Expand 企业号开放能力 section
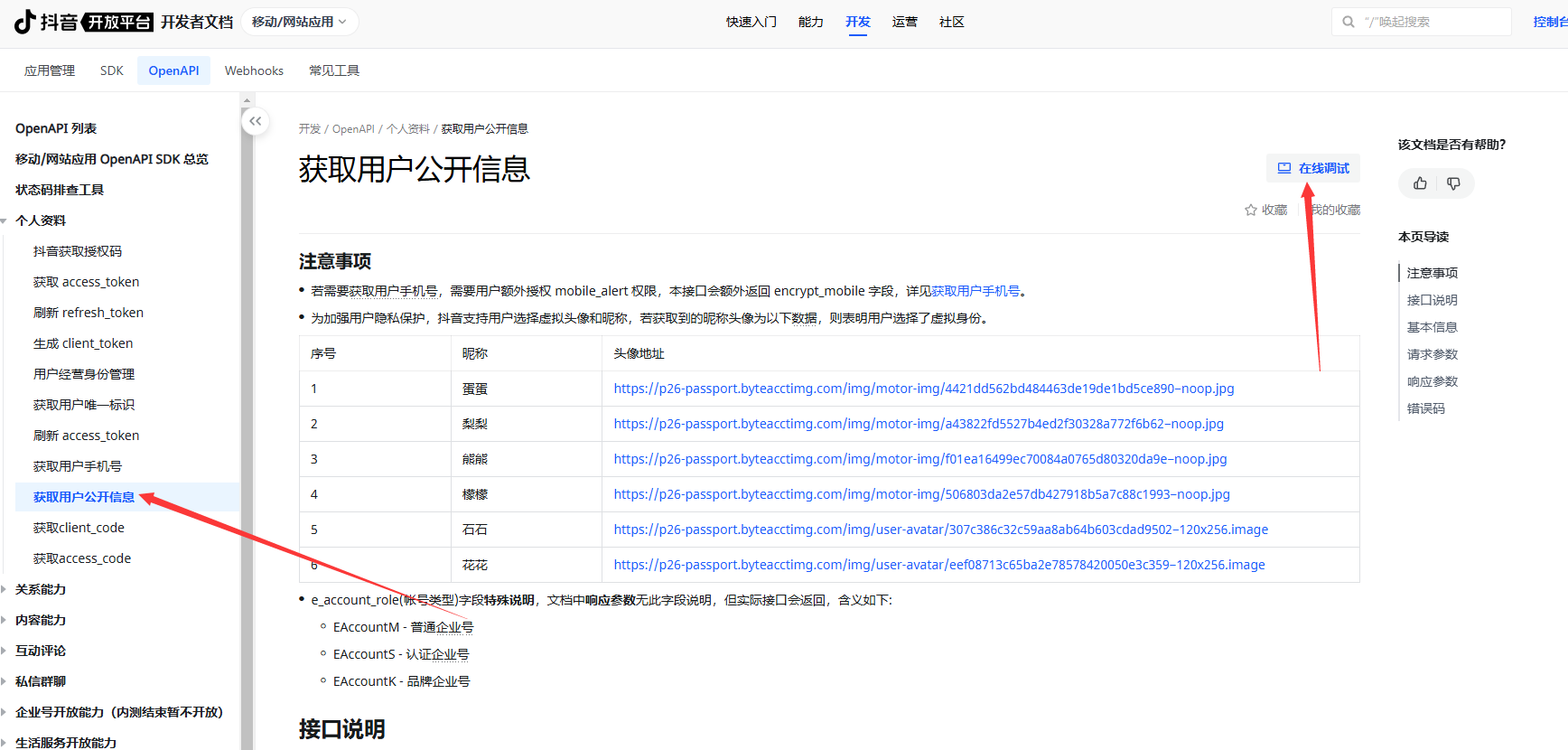The width and height of the screenshot is (1568, 750). (5, 712)
